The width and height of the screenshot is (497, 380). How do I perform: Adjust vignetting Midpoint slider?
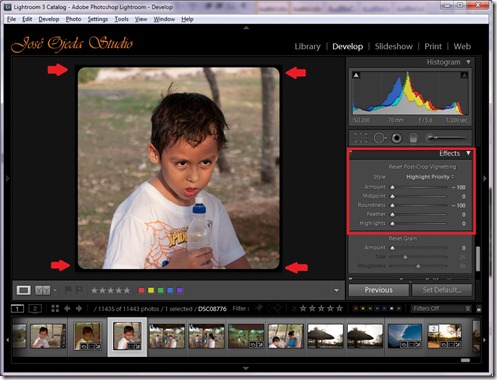pos(392,196)
